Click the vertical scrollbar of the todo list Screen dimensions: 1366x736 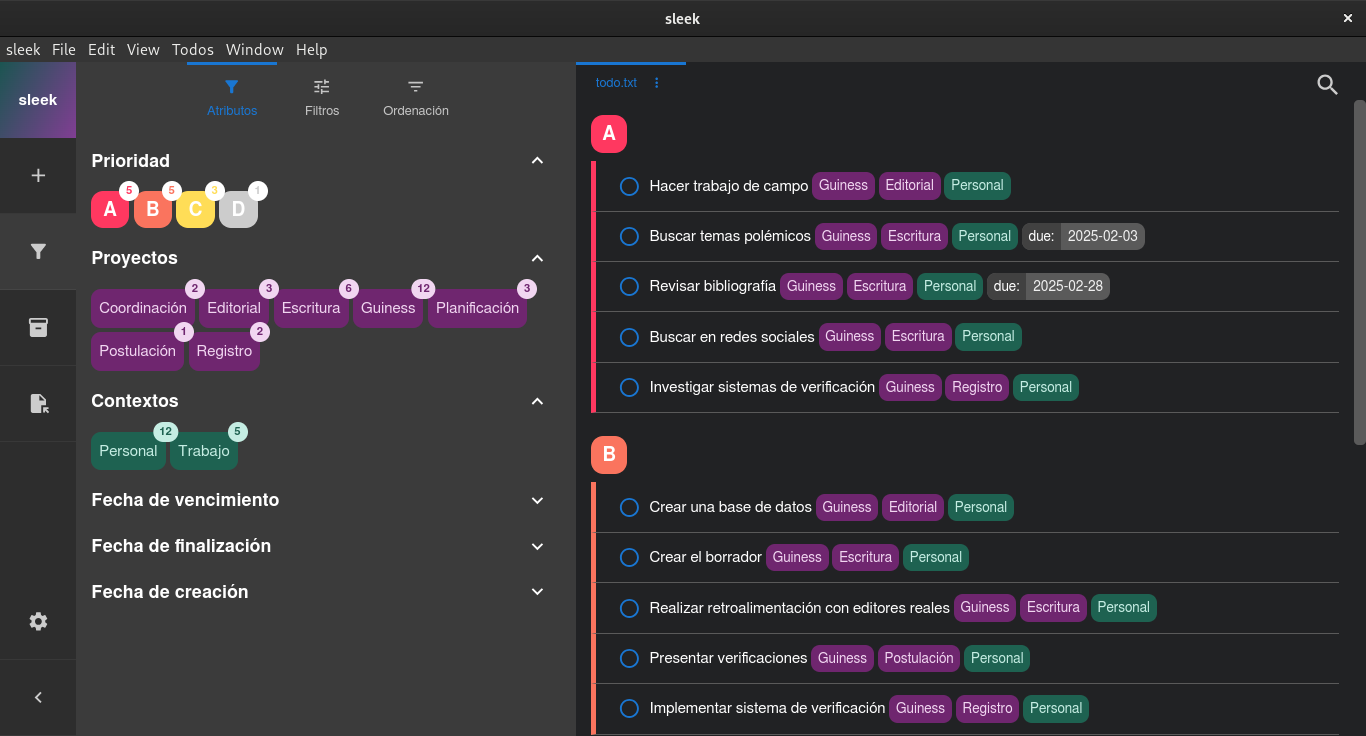point(1359,270)
